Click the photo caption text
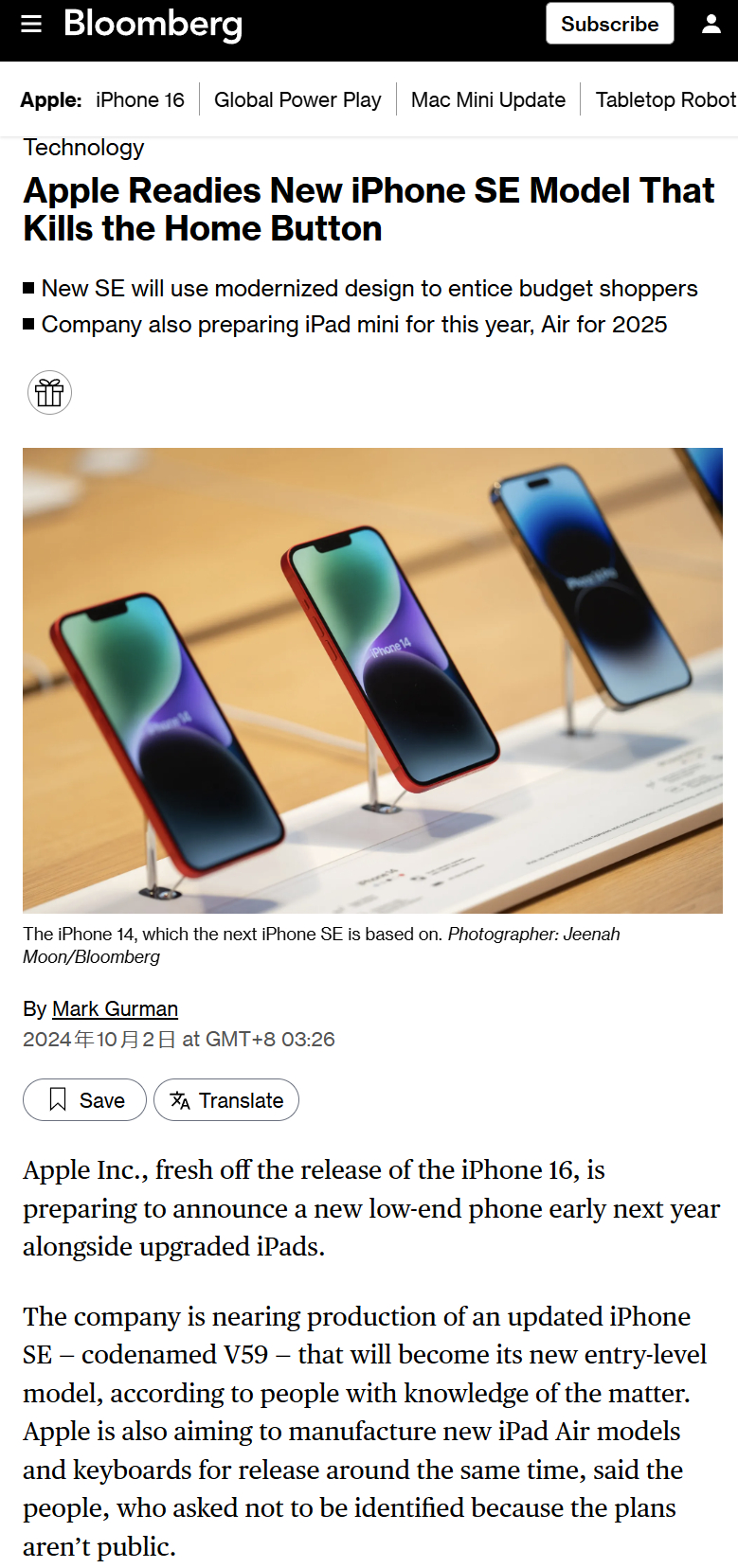This screenshot has height=1568, width=738. point(321,945)
